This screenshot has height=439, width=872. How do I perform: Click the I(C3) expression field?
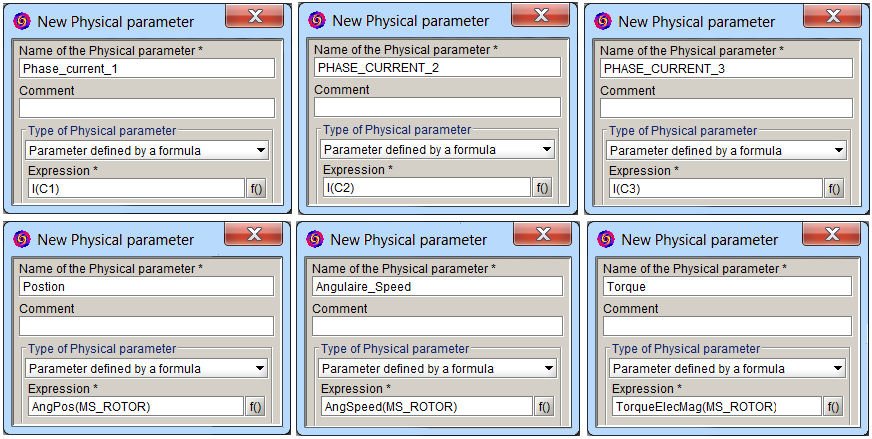point(712,188)
